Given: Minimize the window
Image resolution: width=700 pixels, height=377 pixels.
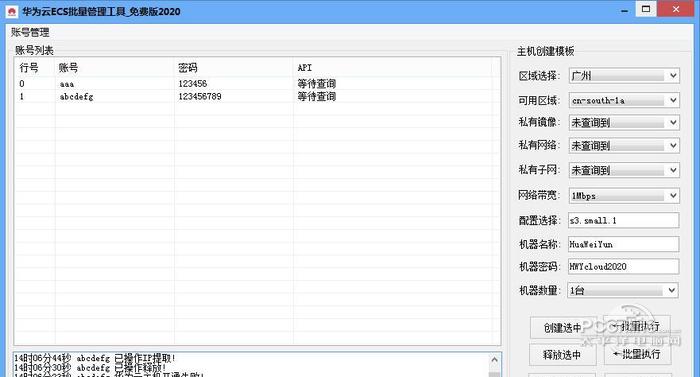Looking at the screenshot, I should [625, 10].
